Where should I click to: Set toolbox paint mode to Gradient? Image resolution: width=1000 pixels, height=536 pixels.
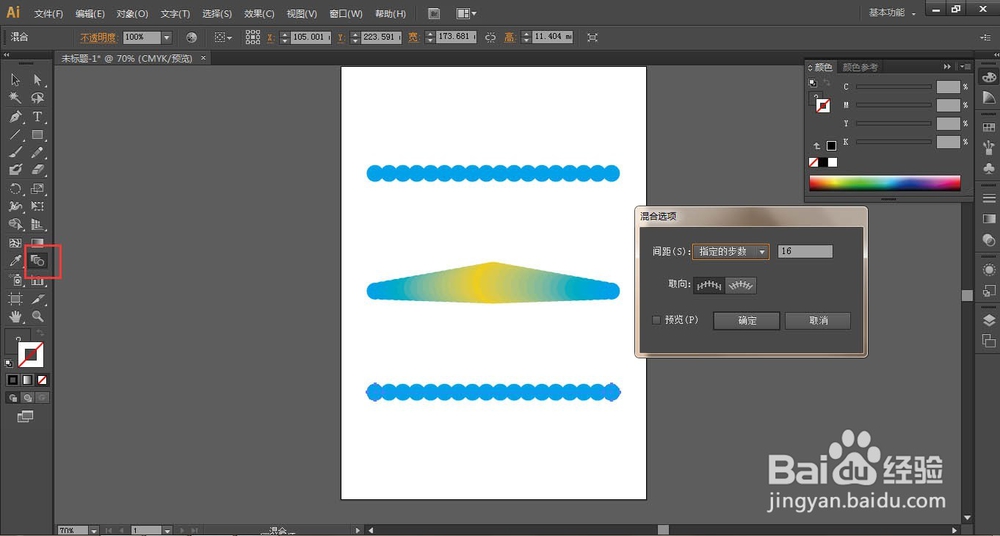click(x=27, y=380)
